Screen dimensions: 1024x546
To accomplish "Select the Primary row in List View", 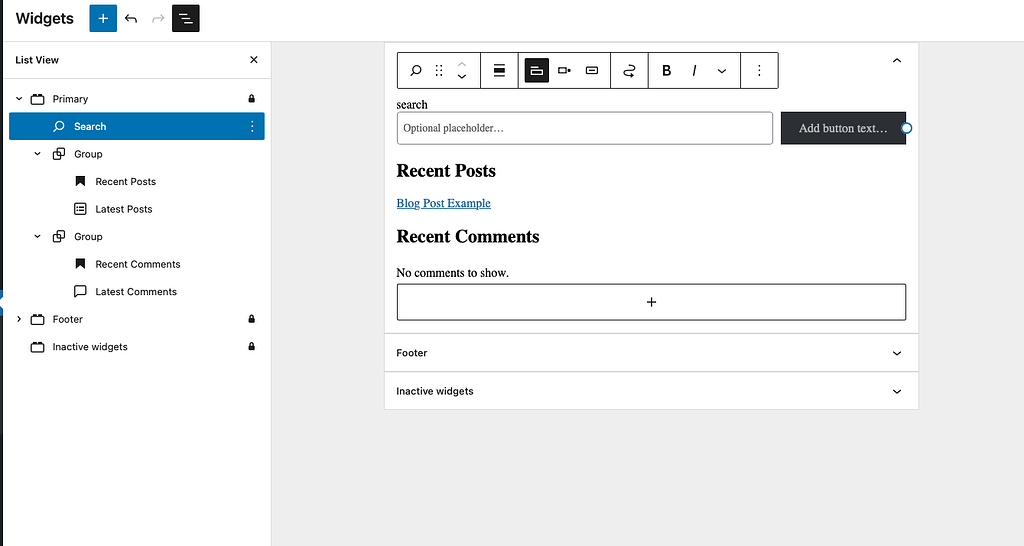I will [x=136, y=99].
